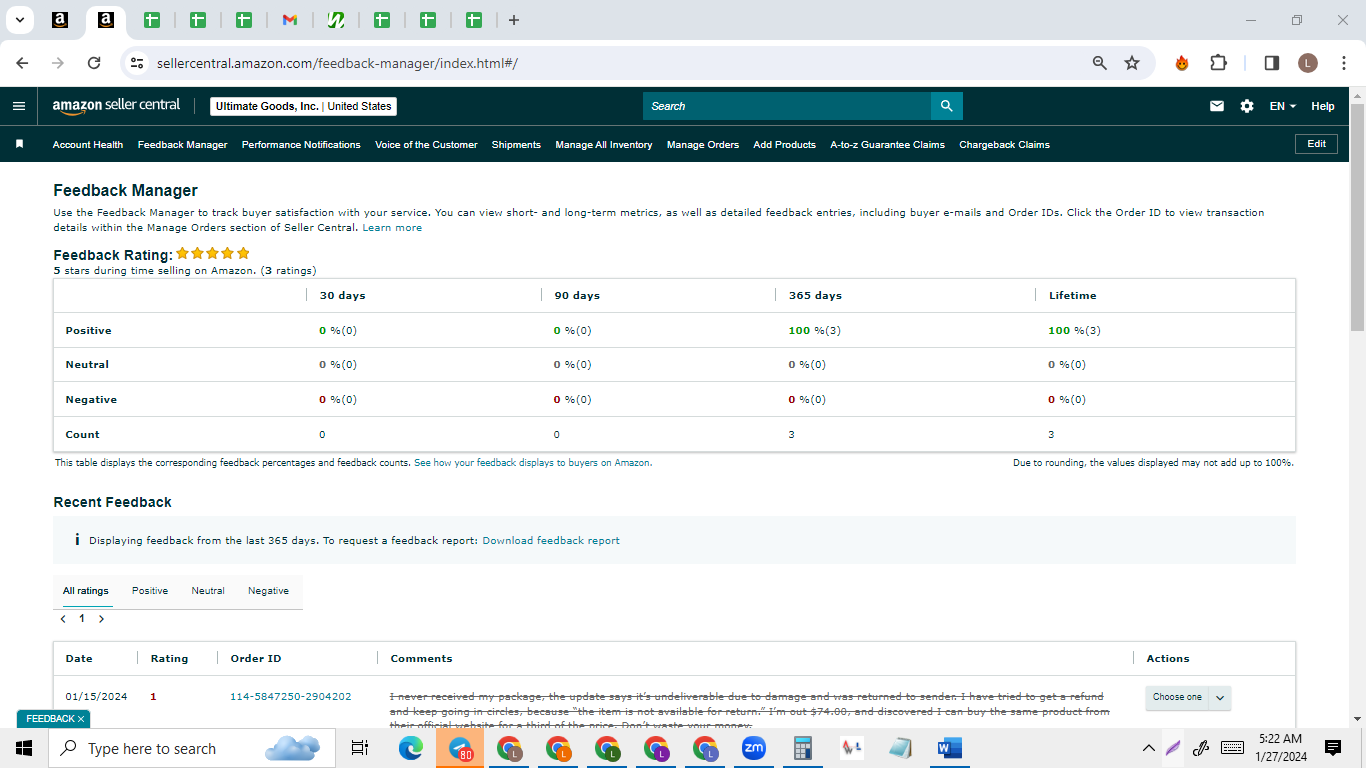View site information beside the URL

[138, 63]
